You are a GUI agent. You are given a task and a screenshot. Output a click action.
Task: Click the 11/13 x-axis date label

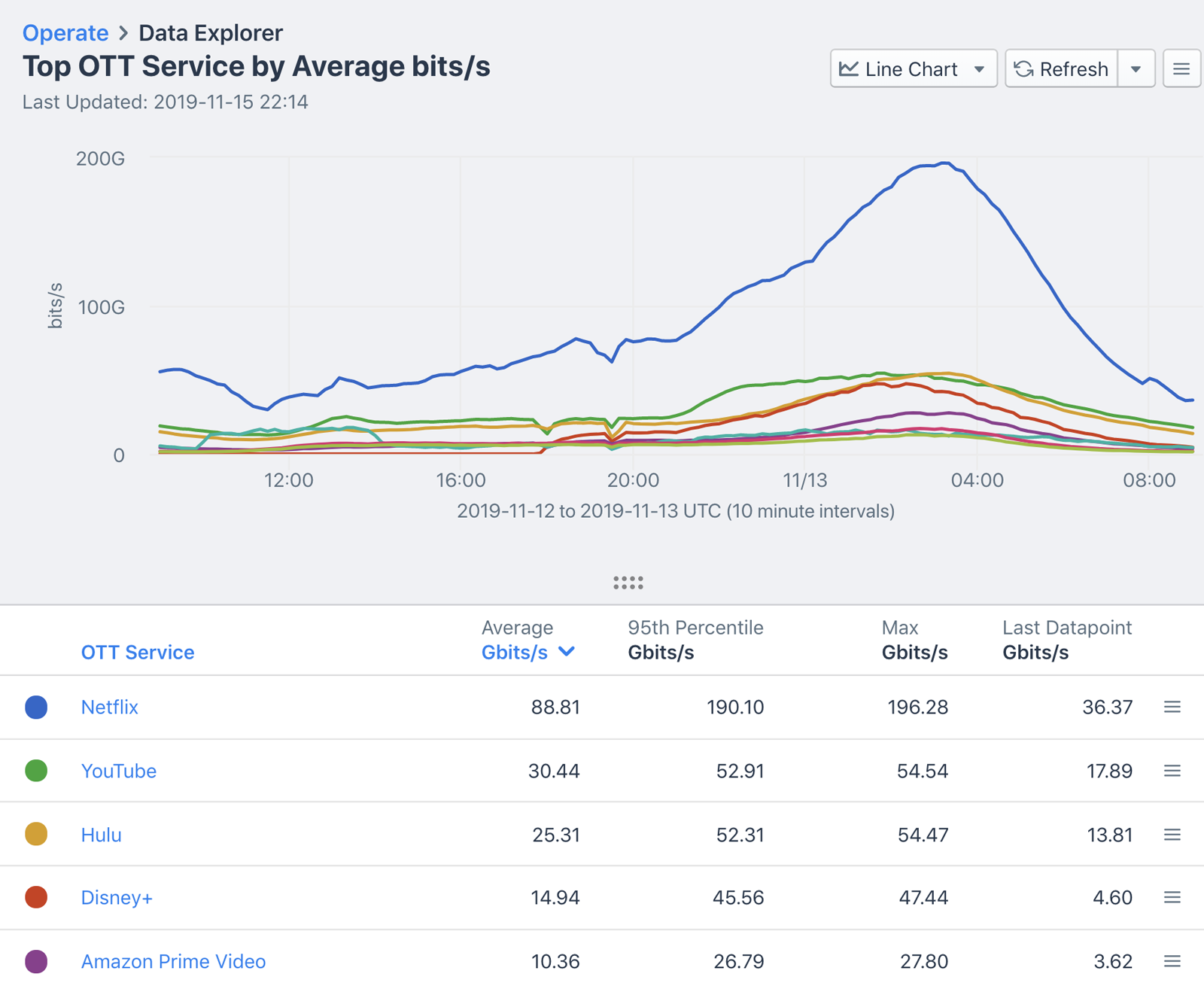click(x=804, y=480)
